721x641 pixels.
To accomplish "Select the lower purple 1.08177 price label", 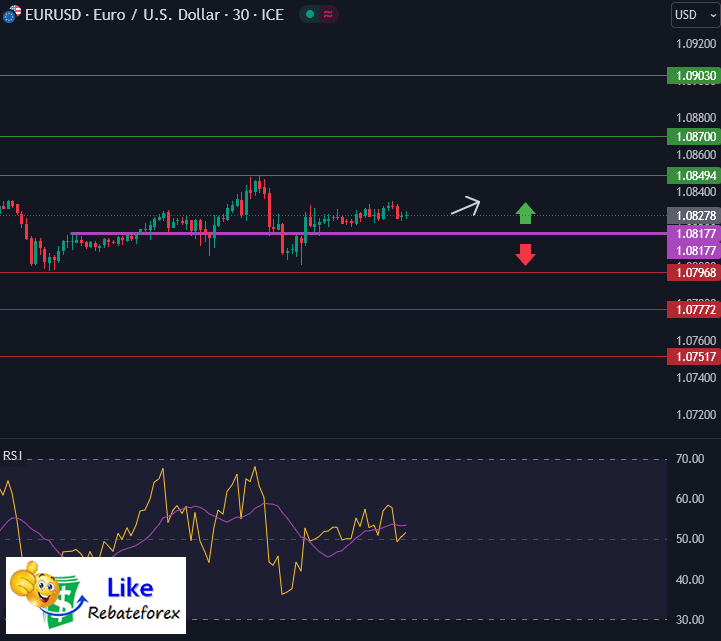I will tap(693, 251).
